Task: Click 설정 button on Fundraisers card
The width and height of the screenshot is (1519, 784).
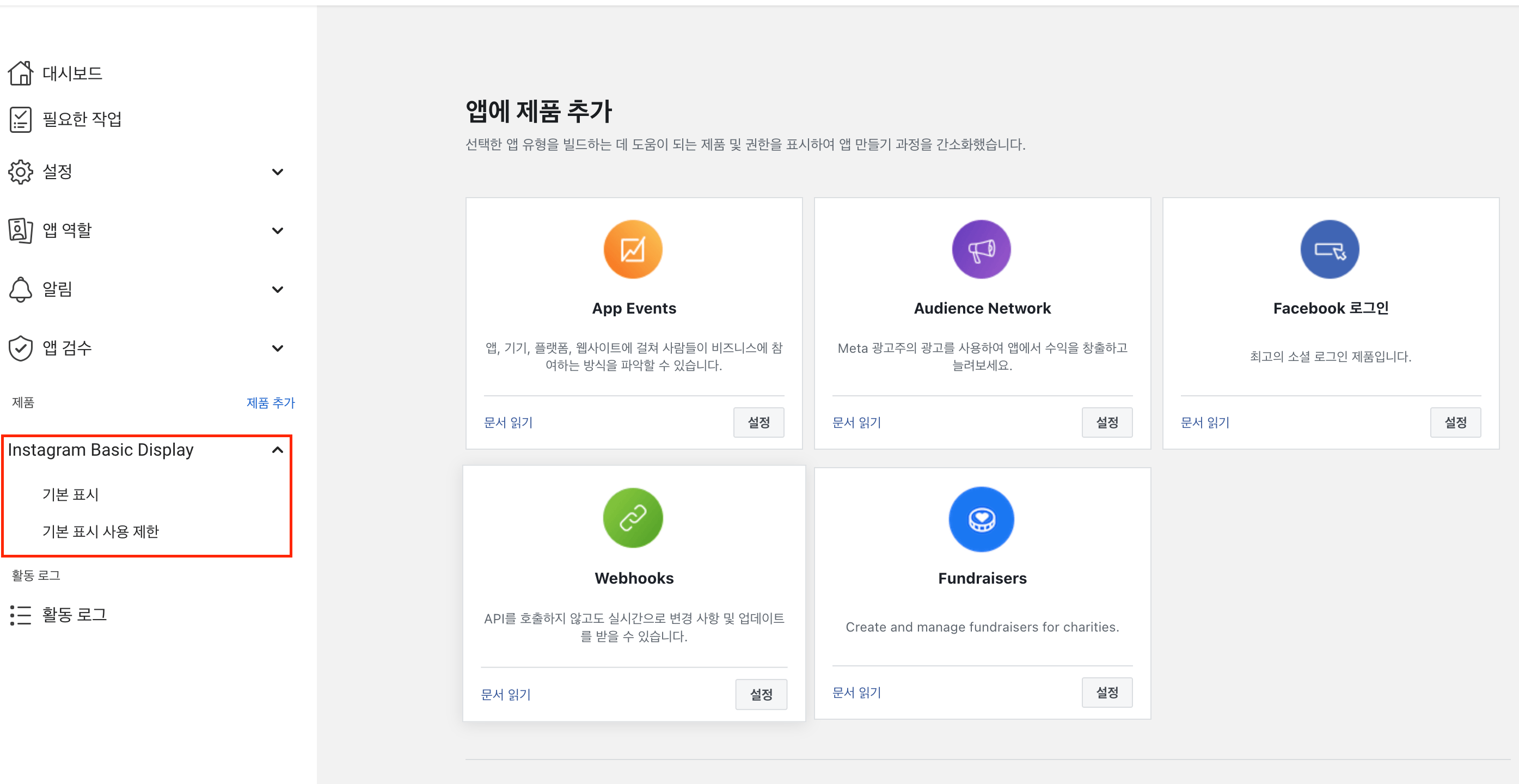Action: click(1107, 692)
